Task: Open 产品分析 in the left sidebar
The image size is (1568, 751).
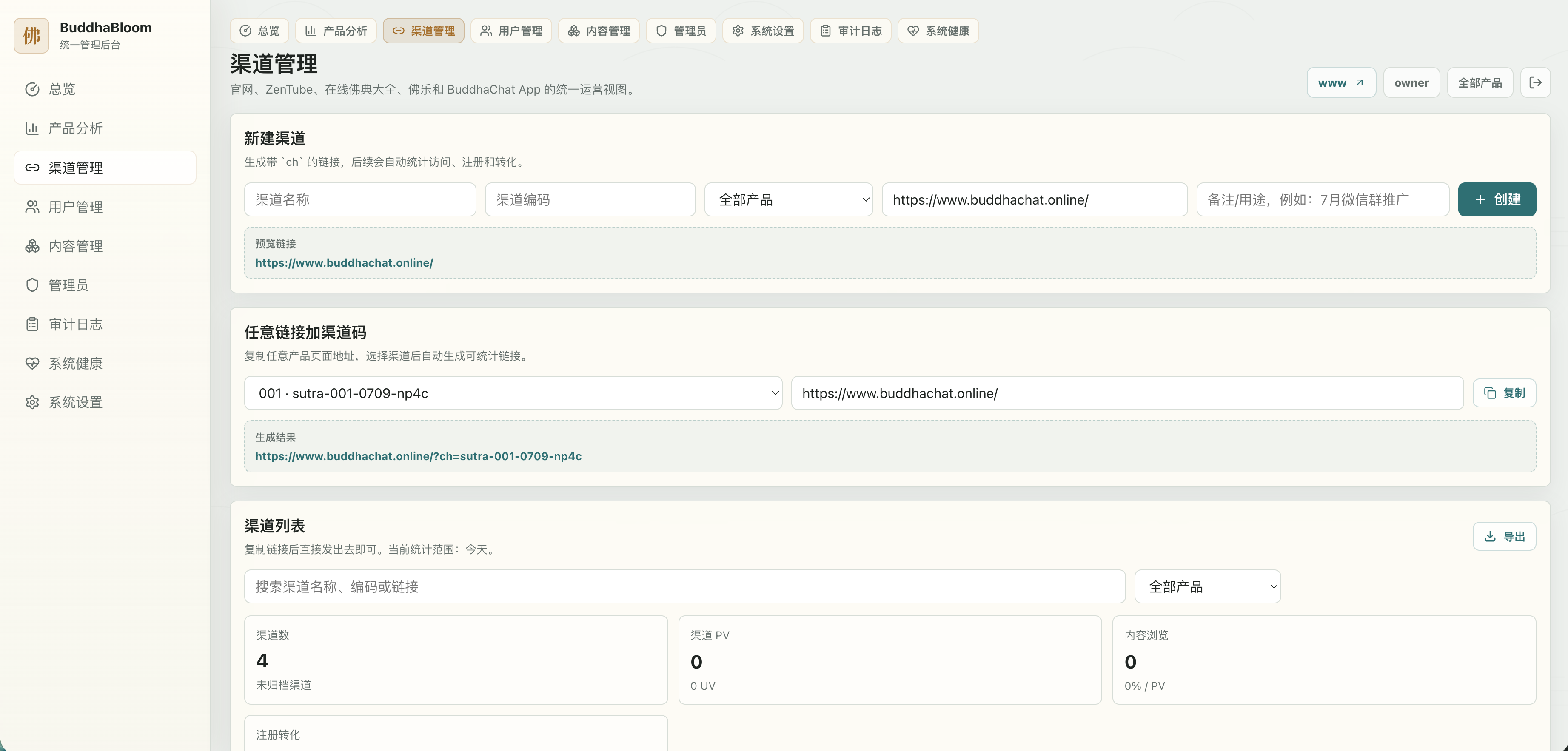Action: [x=105, y=128]
